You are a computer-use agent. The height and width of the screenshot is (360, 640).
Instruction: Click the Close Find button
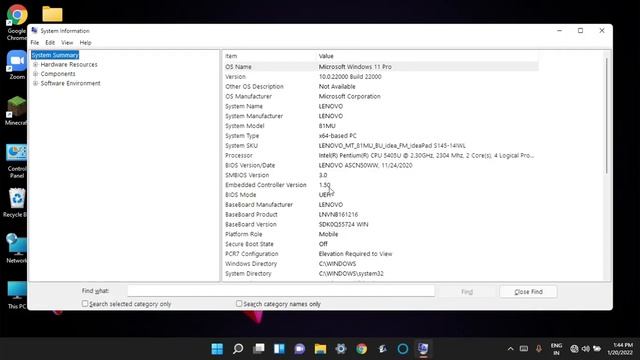click(x=528, y=292)
